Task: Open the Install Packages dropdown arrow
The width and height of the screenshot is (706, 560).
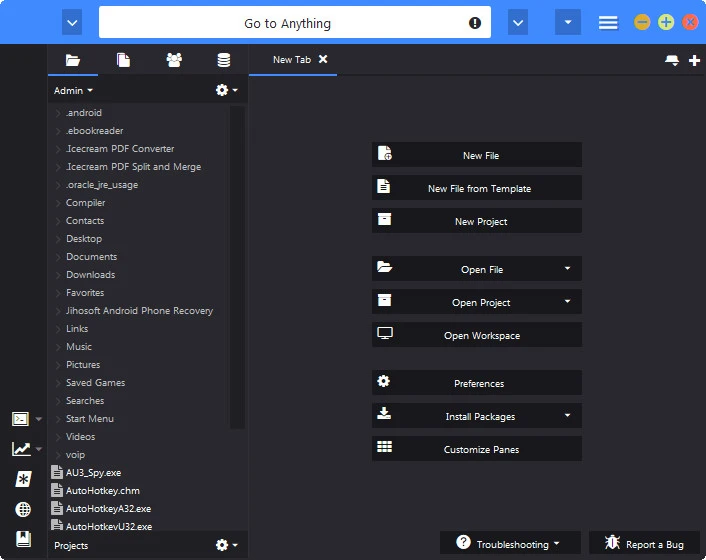Action: (x=567, y=415)
